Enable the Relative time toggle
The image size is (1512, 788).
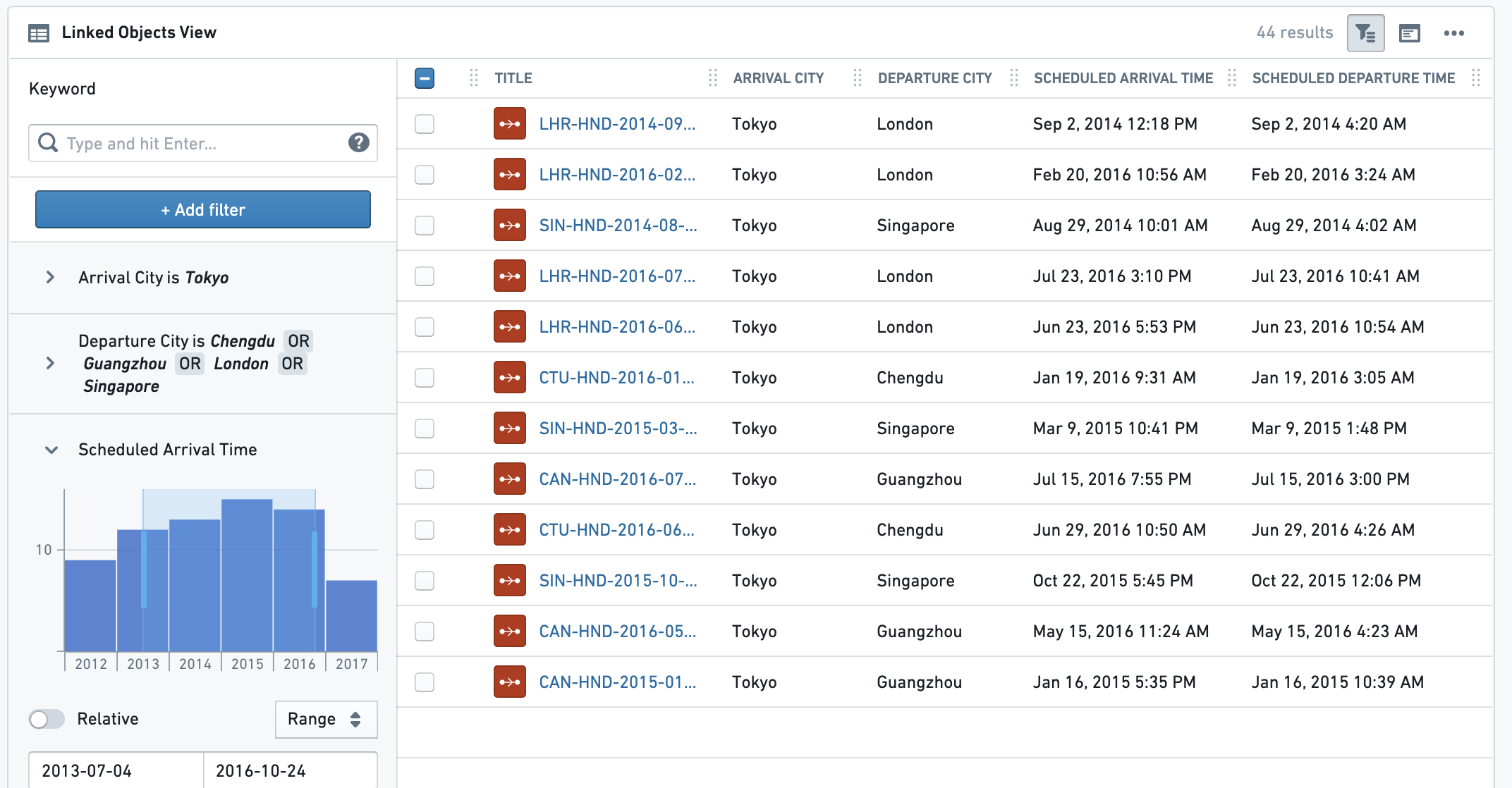point(47,719)
